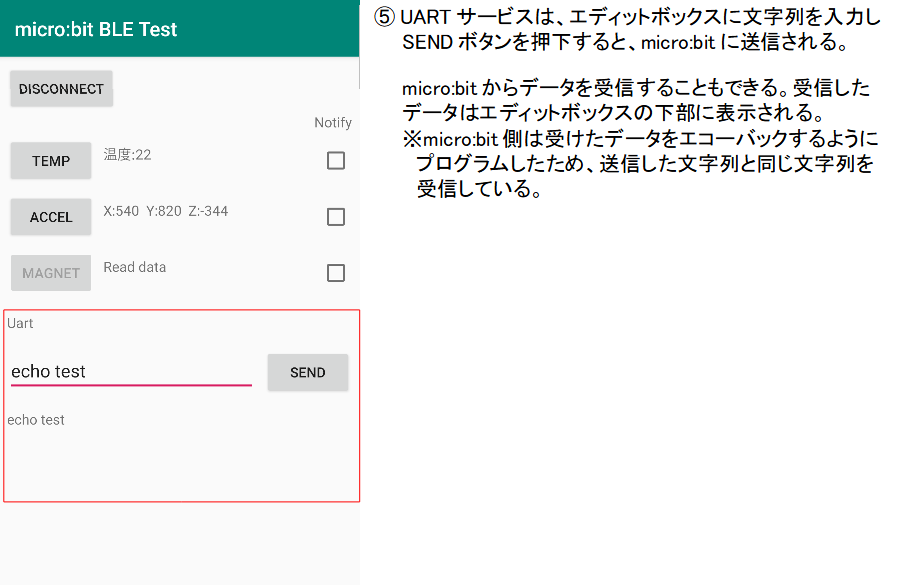The image size is (922, 585).
Task: Toggle the MAGNET Notify checkbox
Action: click(335, 272)
